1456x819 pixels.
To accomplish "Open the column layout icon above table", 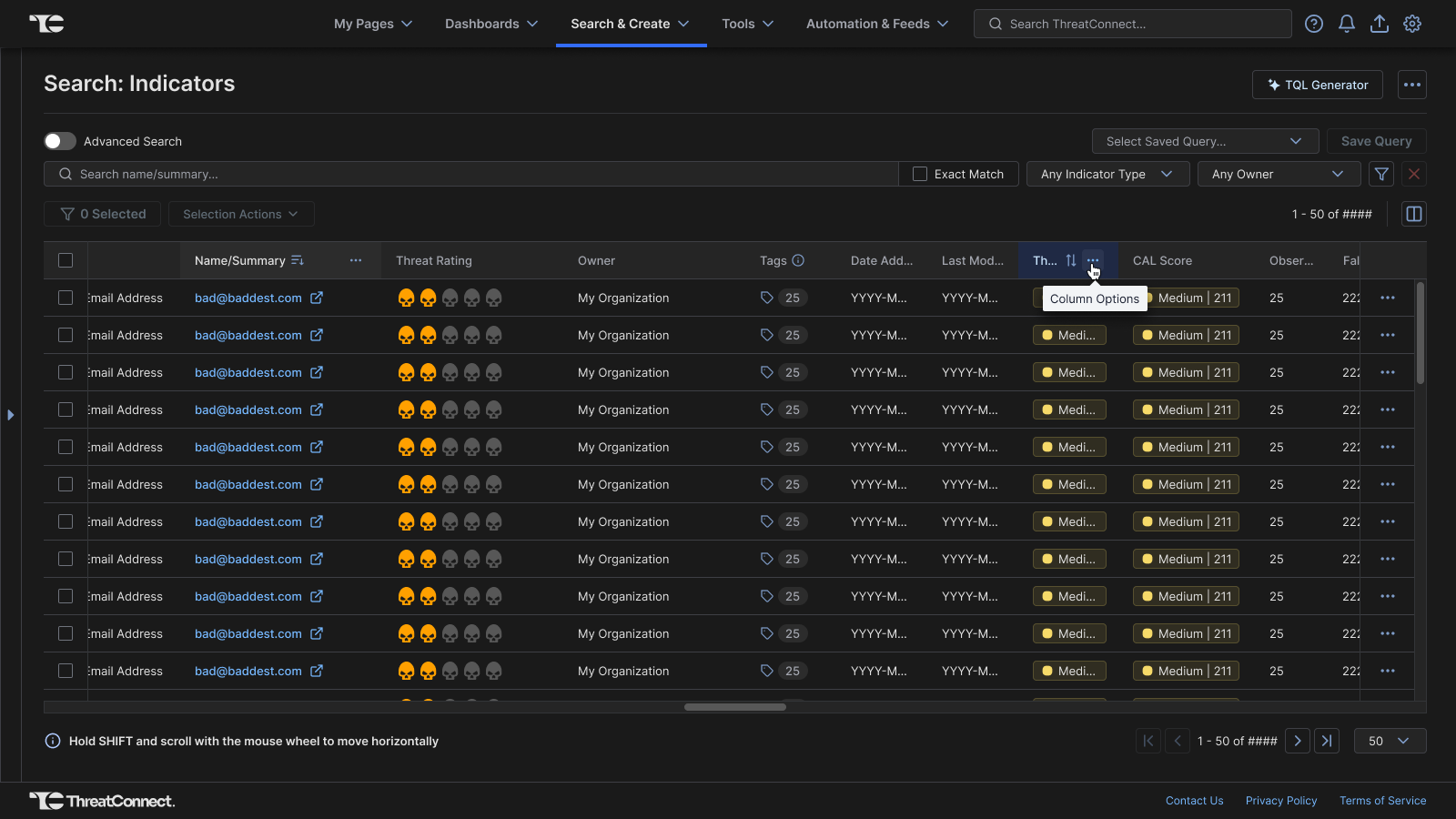I will 1413,214.
